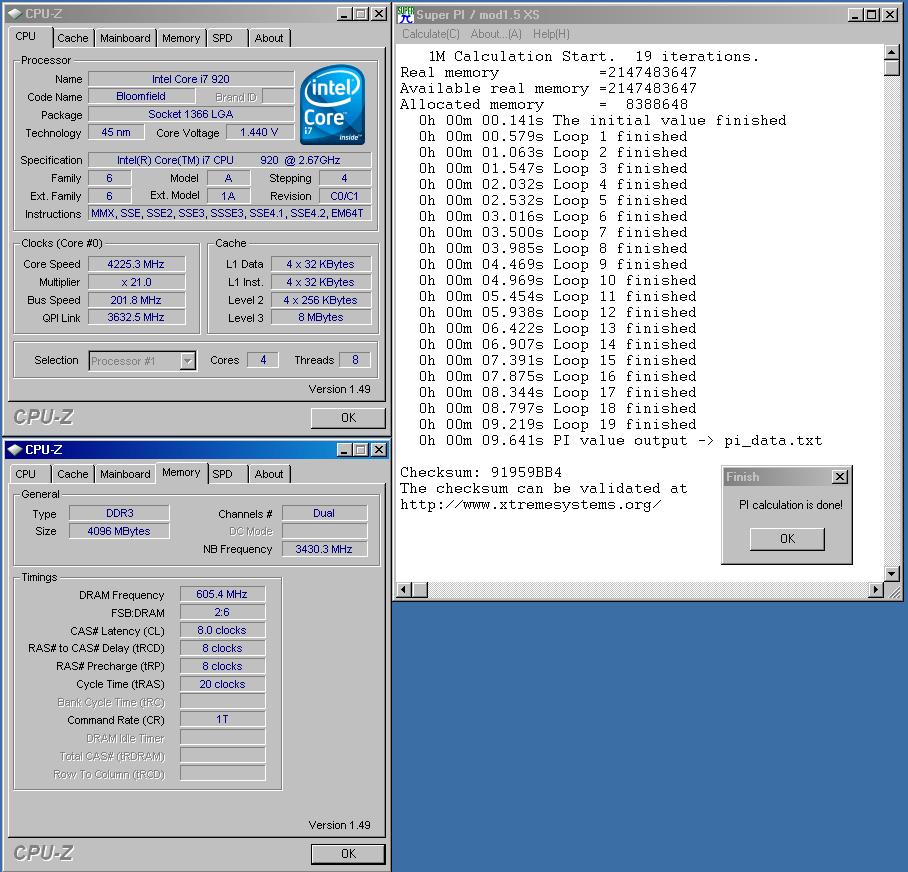The image size is (908, 872).
Task: Click OK in the bottom CPU-Z window
Action: 348,854
